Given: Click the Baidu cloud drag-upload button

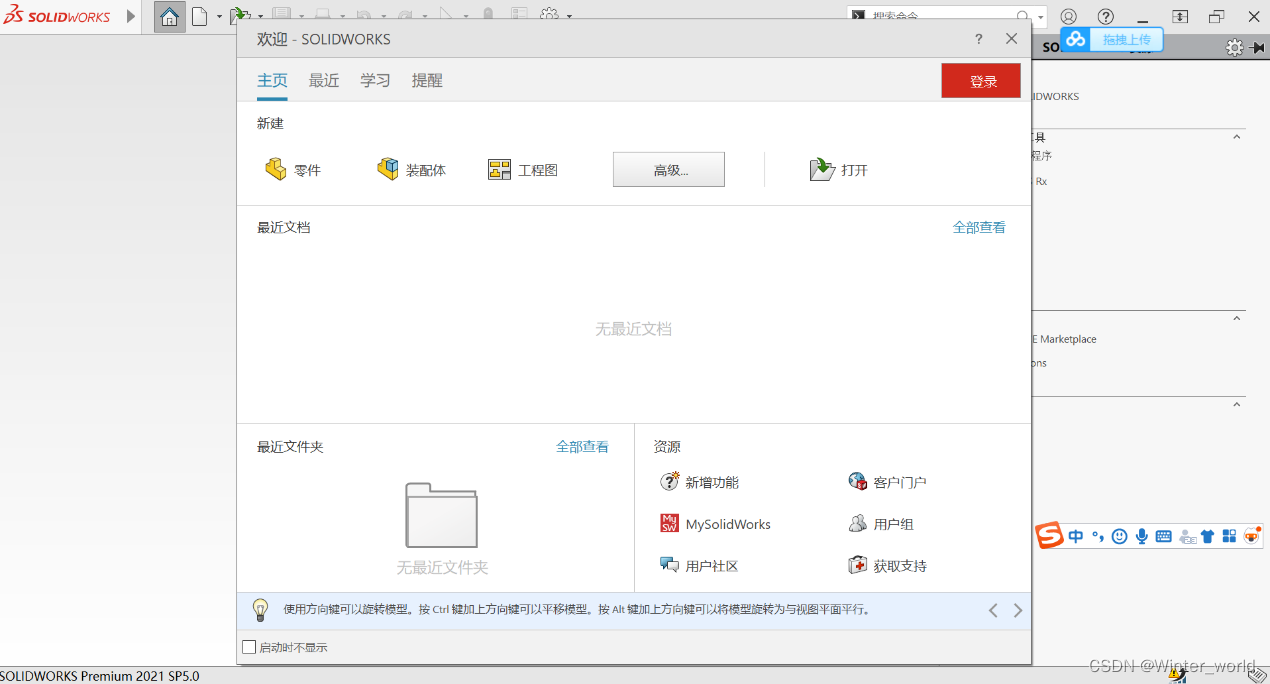Looking at the screenshot, I should 1113,39.
